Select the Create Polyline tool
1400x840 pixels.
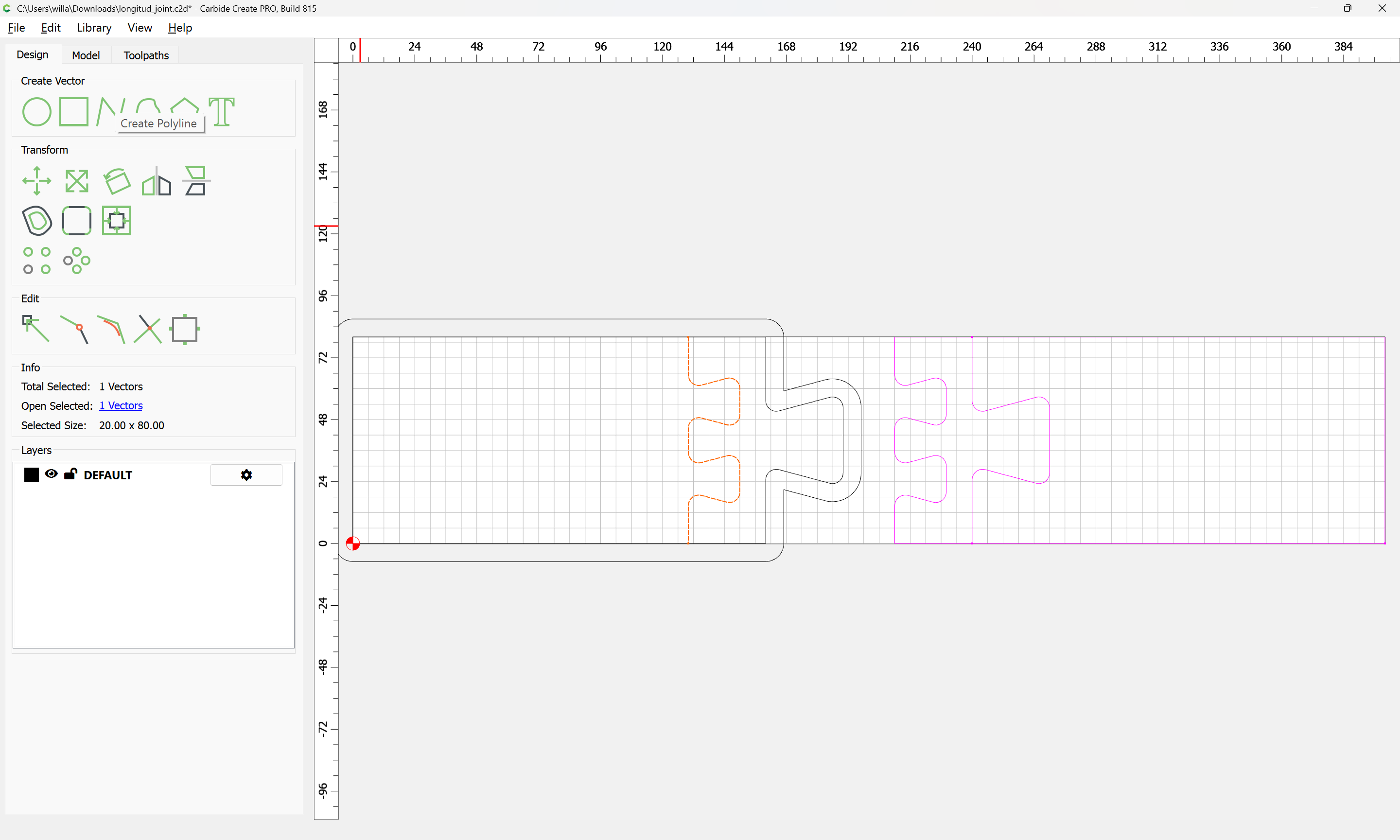[x=106, y=110]
